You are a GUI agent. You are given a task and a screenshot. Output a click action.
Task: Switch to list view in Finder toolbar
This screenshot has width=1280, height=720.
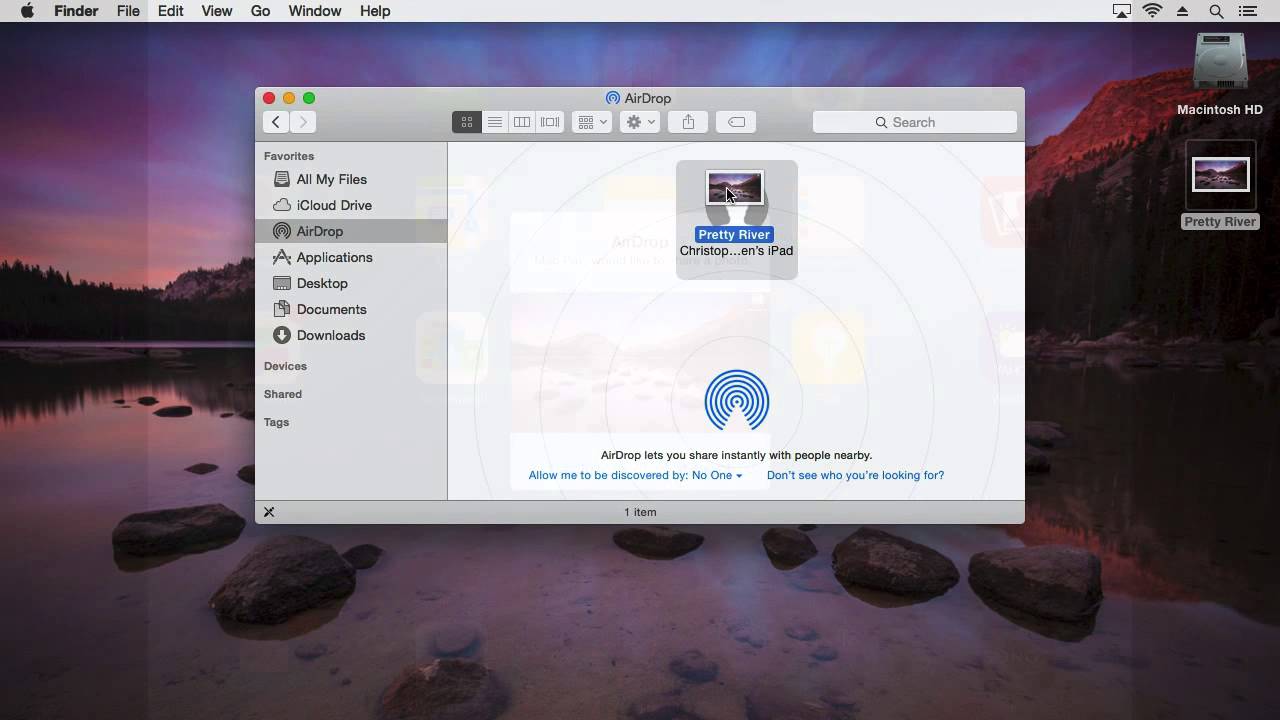pos(494,122)
